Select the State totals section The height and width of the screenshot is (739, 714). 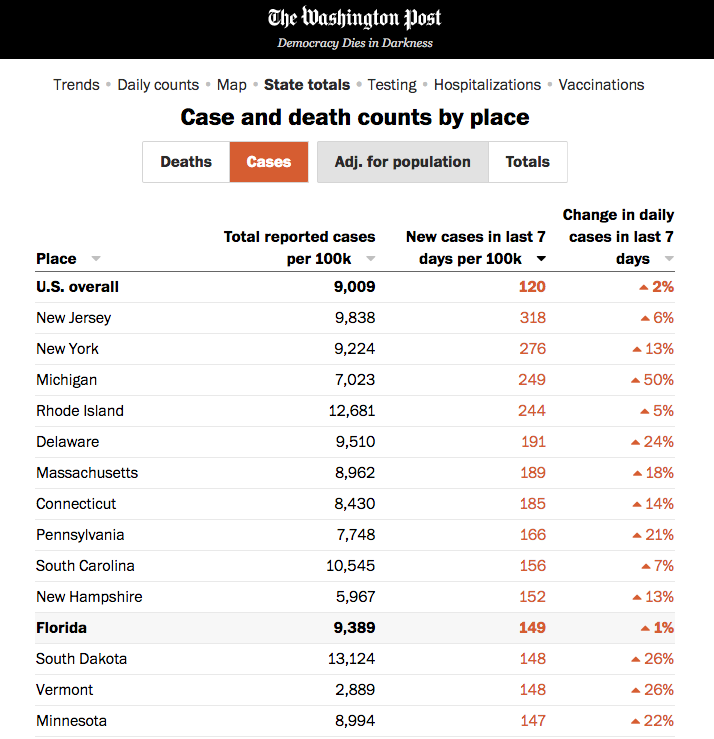pos(307,85)
